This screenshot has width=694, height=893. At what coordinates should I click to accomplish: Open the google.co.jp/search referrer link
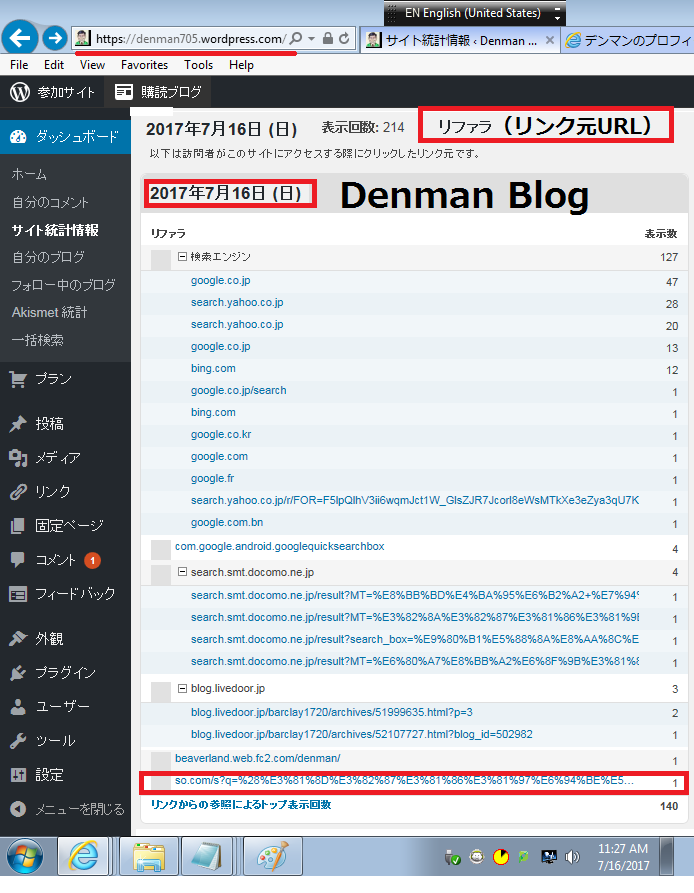click(239, 391)
